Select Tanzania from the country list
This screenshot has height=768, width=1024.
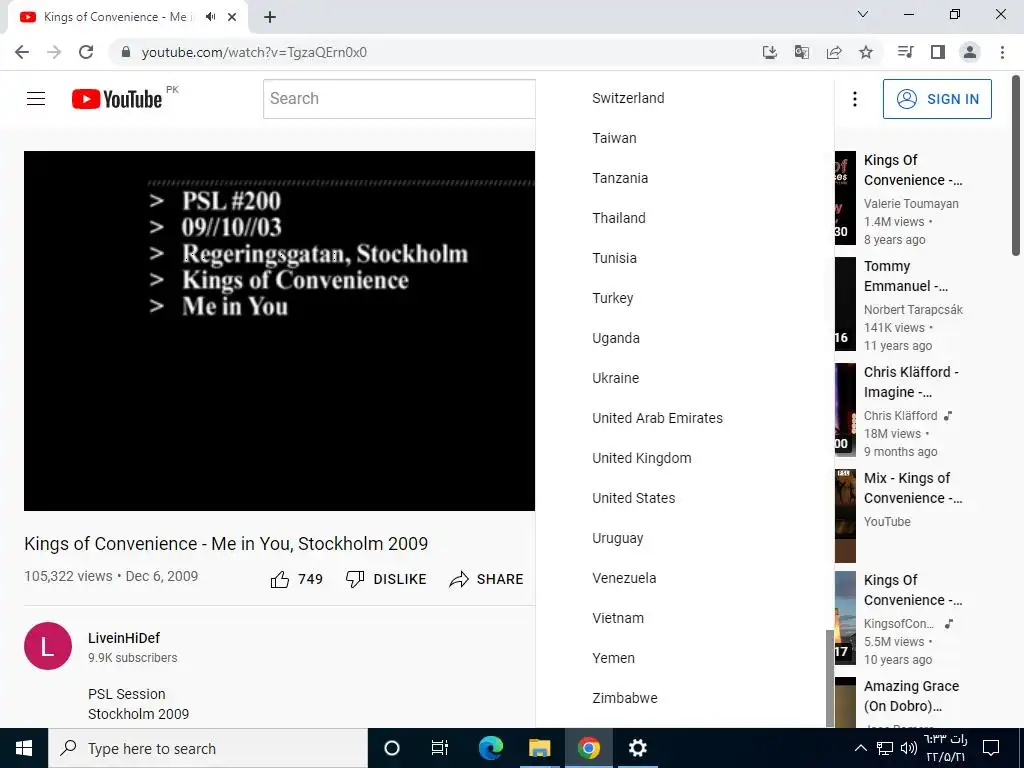pyautogui.click(x=620, y=178)
